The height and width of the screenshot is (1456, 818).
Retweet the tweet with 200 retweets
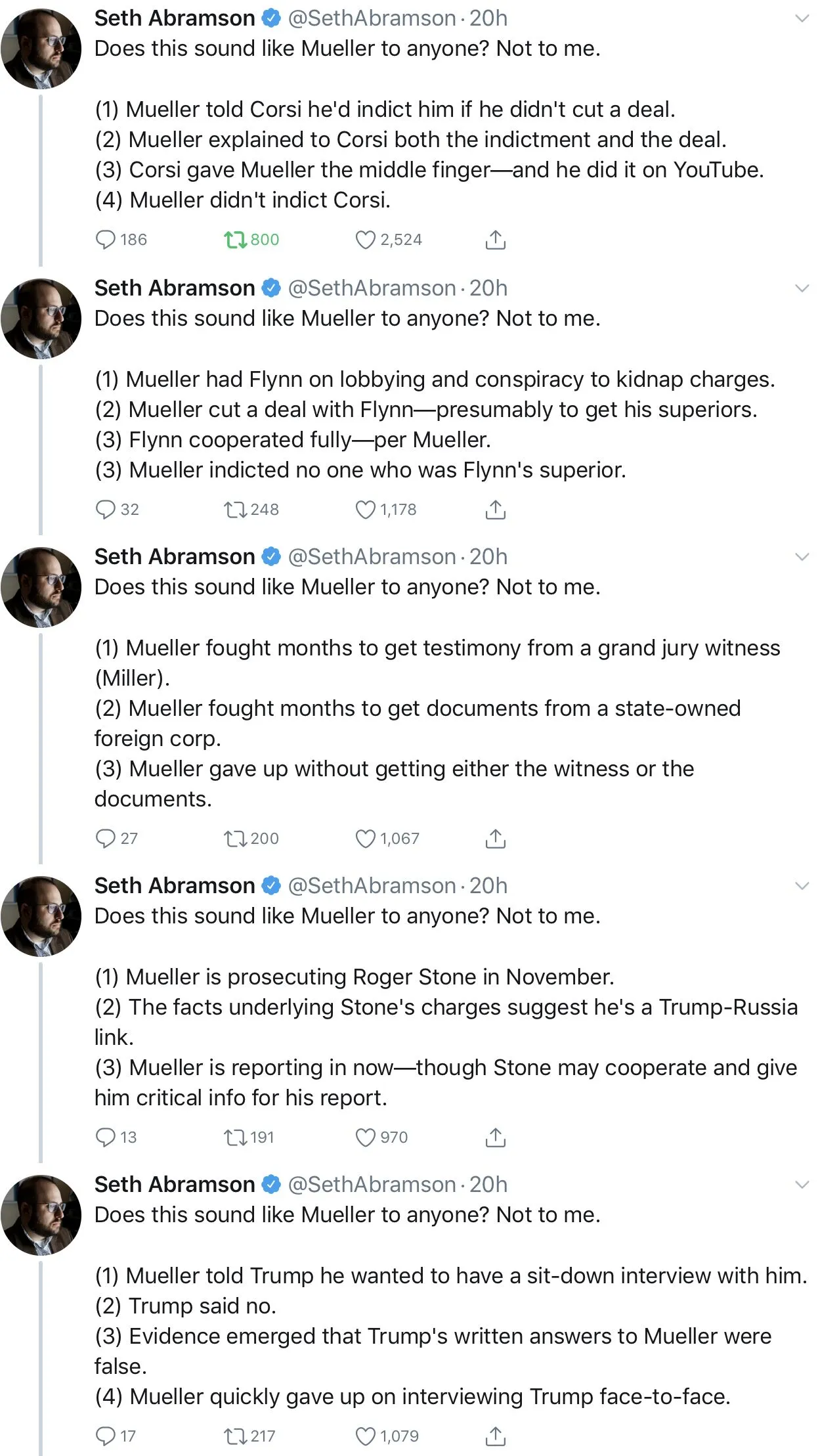click(x=235, y=839)
